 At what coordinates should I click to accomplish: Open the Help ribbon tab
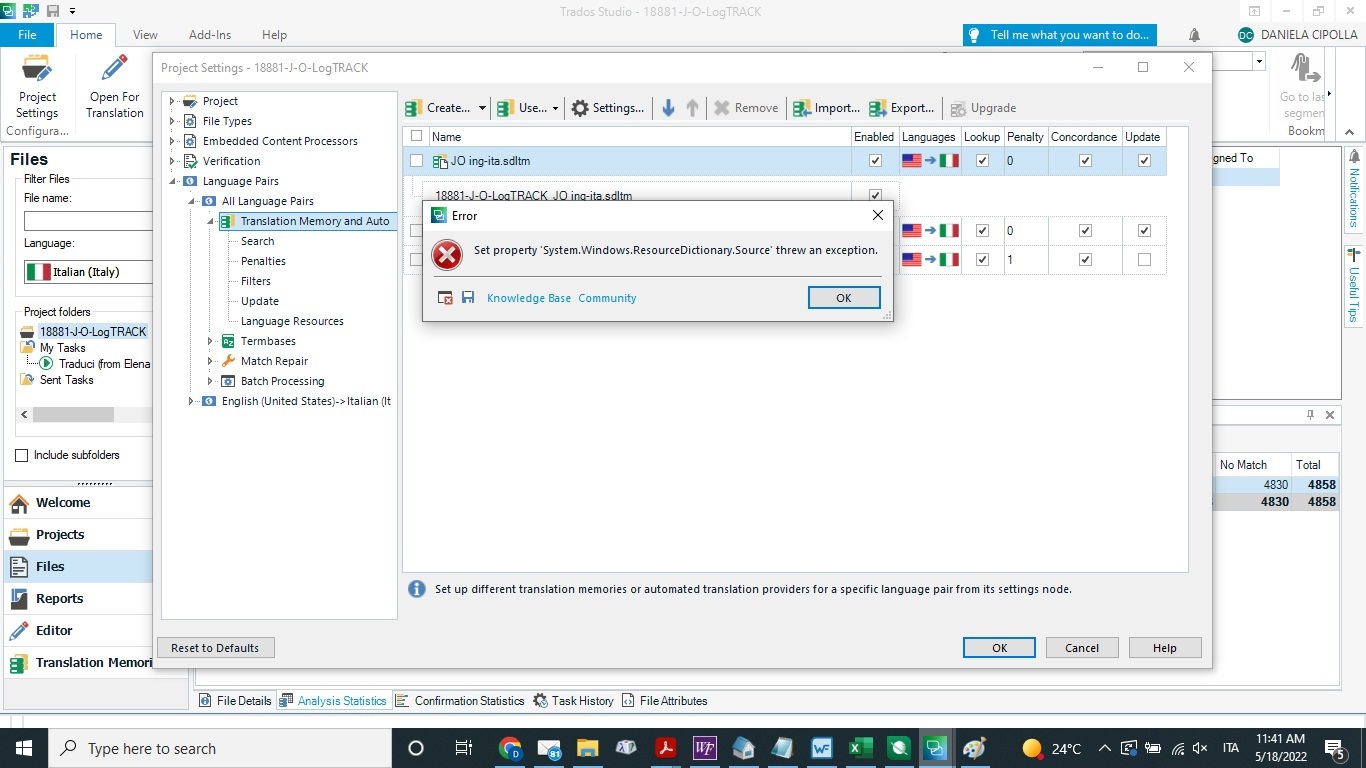click(x=274, y=35)
